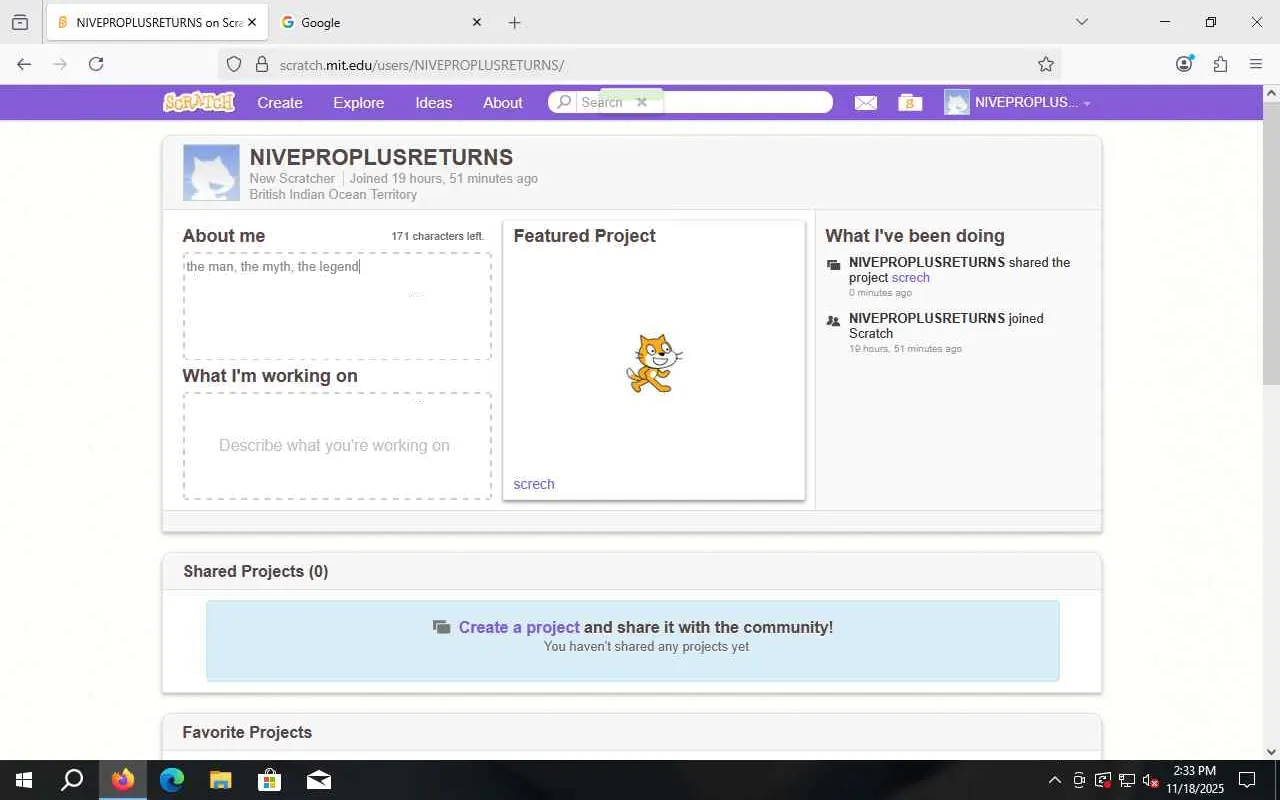Click the Firefox icon in the taskbar
The height and width of the screenshot is (800, 1280).
tap(123, 780)
